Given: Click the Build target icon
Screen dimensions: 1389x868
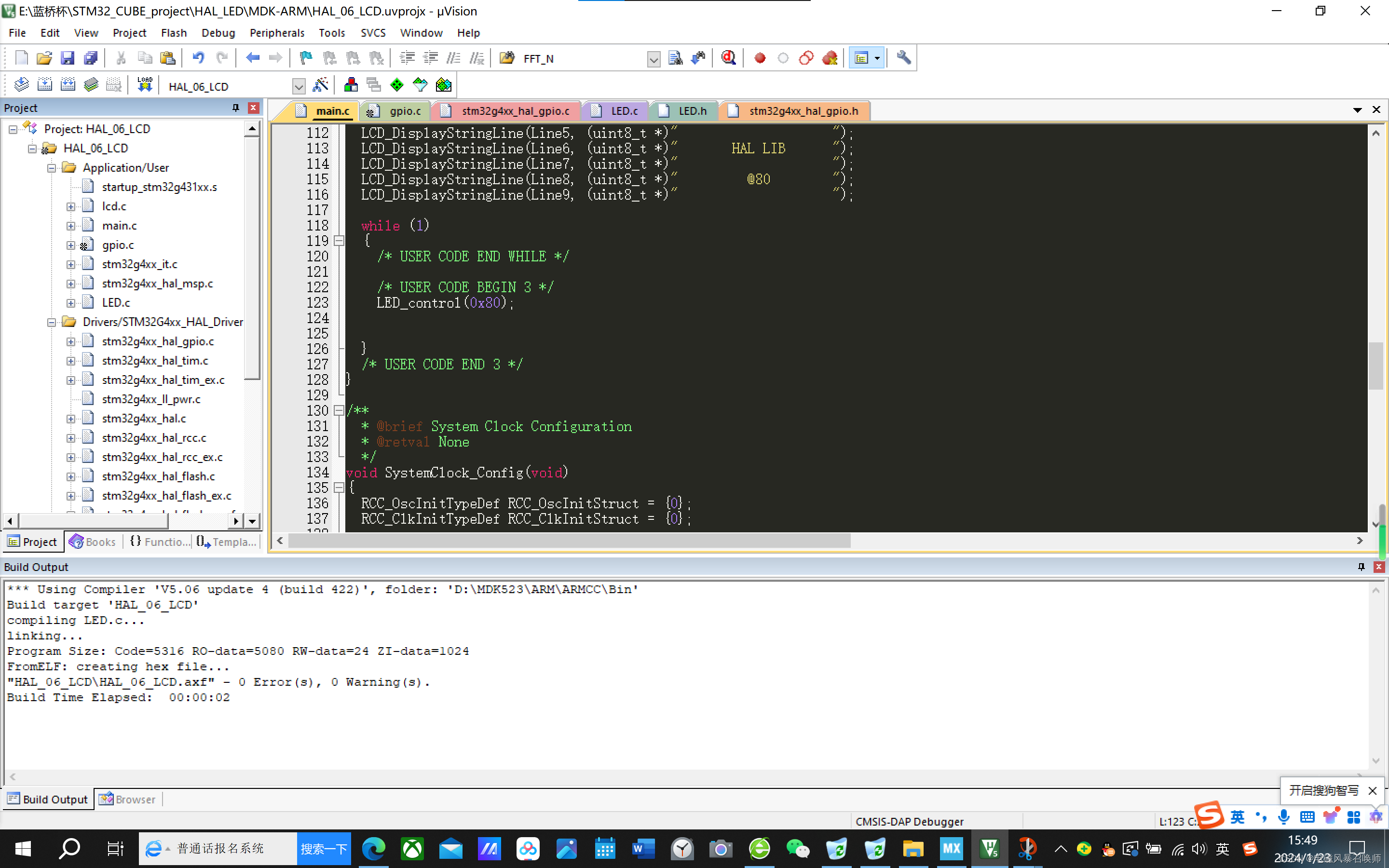Looking at the screenshot, I should click(x=44, y=85).
